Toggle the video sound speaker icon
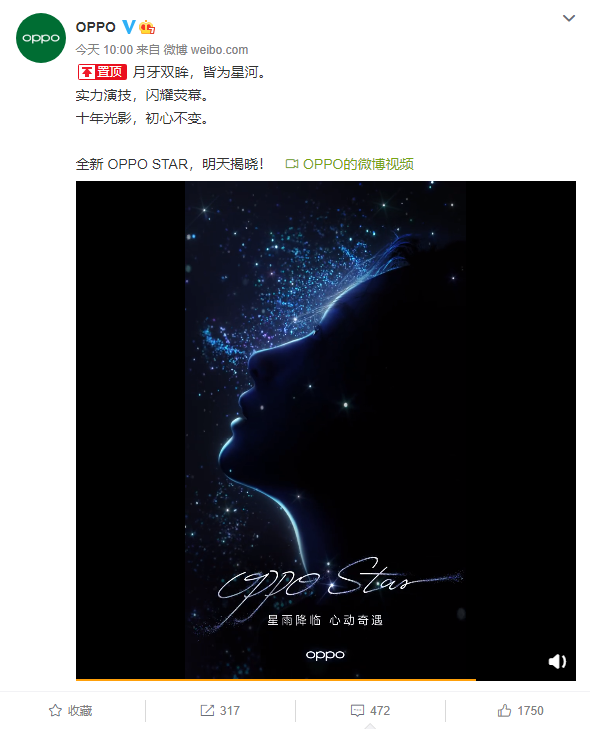 coord(557,661)
